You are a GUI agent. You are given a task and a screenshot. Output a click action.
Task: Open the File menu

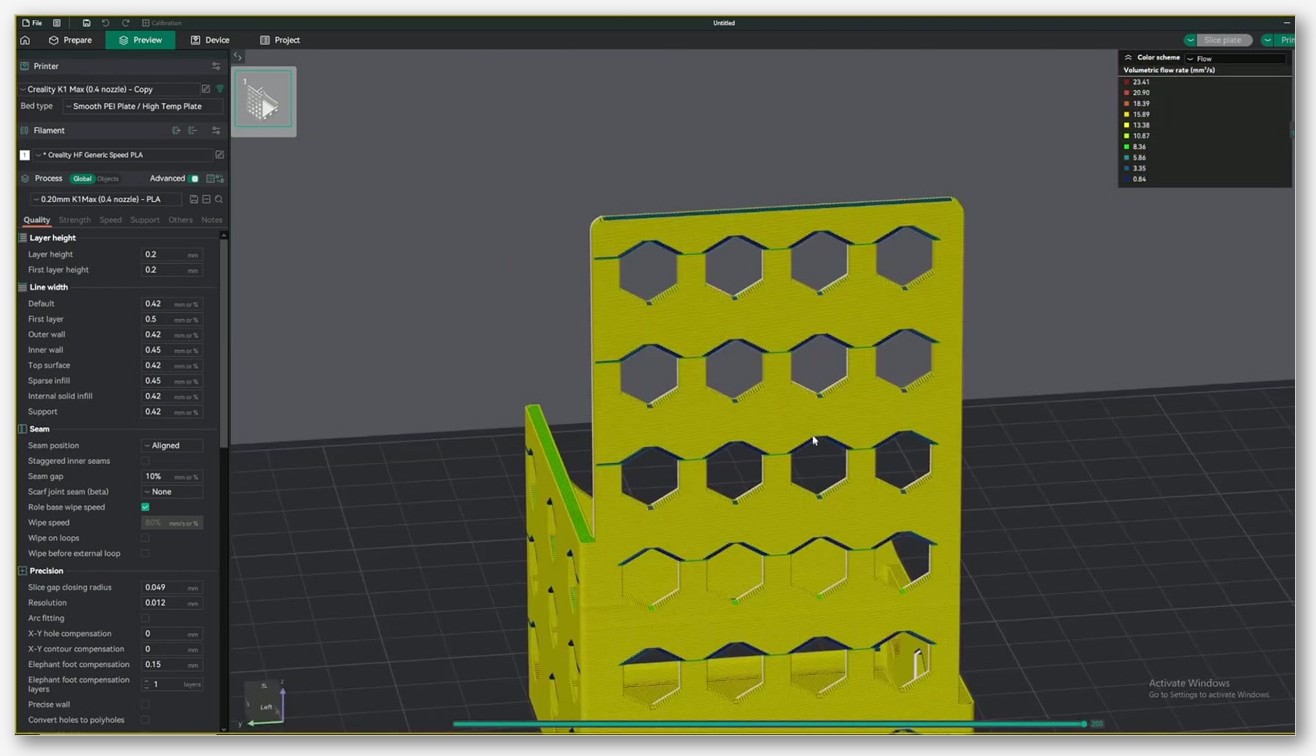coord(32,22)
